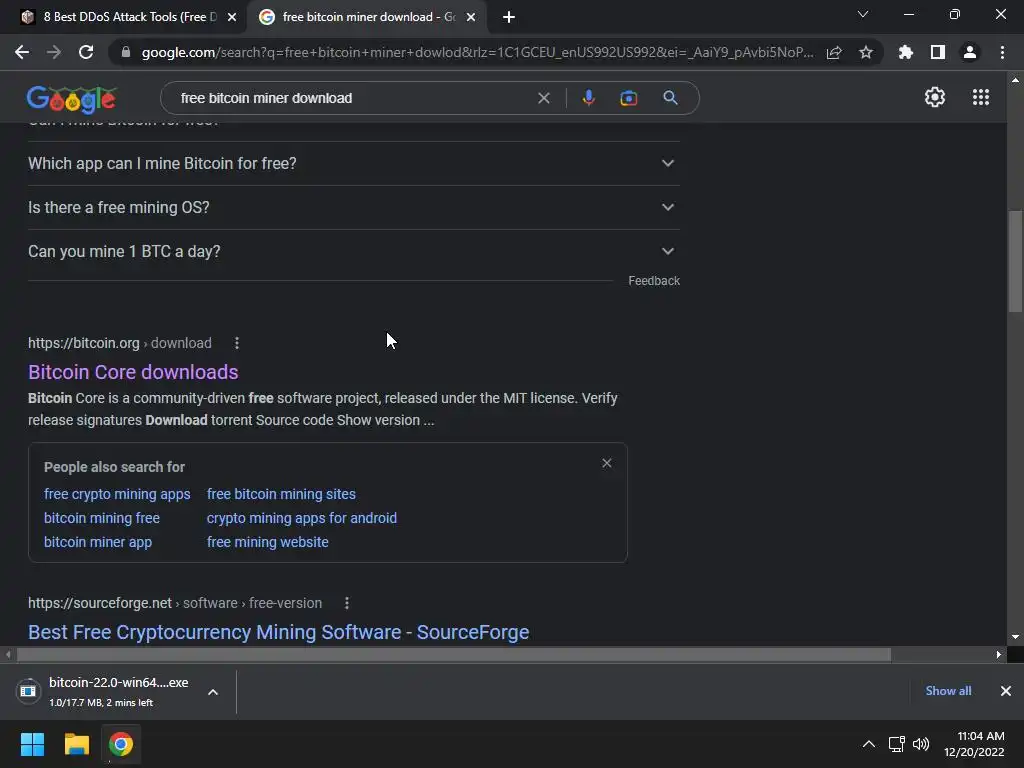Click the Feedback link

click(654, 281)
